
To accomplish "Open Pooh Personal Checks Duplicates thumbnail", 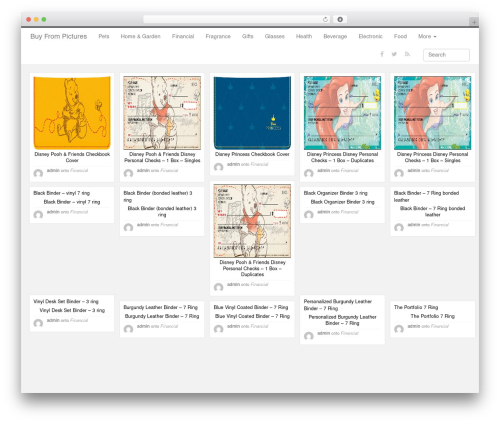I will 252,221.
